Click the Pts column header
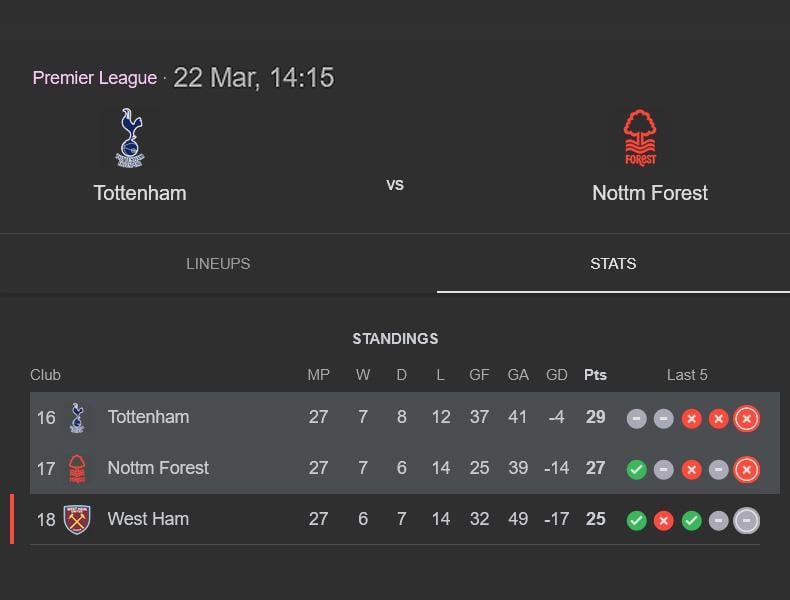Image resolution: width=790 pixels, height=600 pixels. click(595, 375)
